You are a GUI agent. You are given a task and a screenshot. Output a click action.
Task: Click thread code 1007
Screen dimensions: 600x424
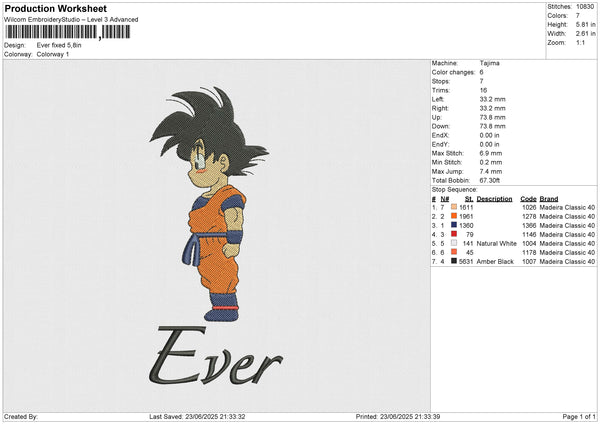(x=529, y=262)
